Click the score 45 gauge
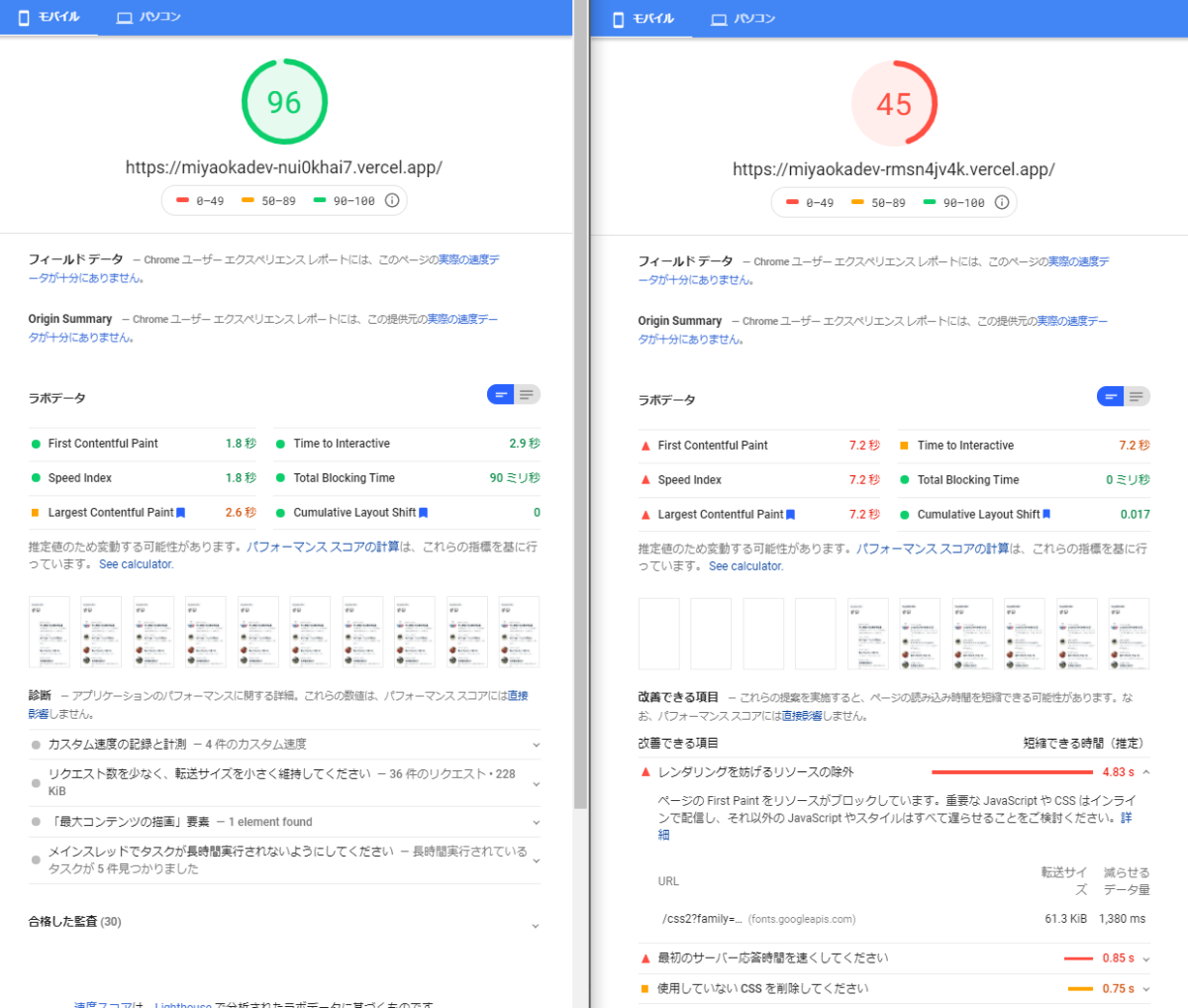 coord(894,104)
